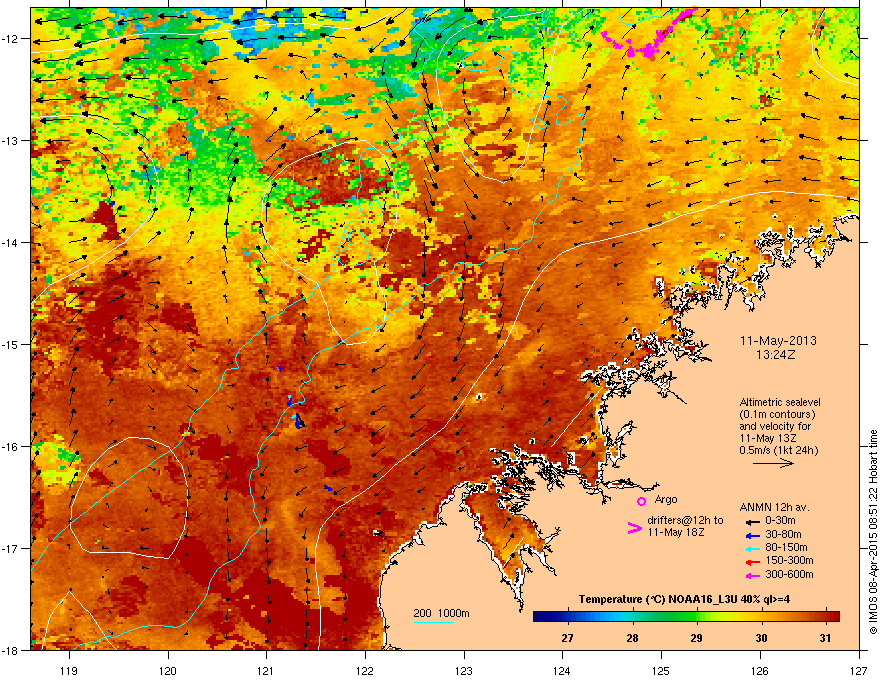This screenshot has height=680, width=880.
Task: Pick the dark blue end of temperature colorbar
Action: click(x=542, y=617)
